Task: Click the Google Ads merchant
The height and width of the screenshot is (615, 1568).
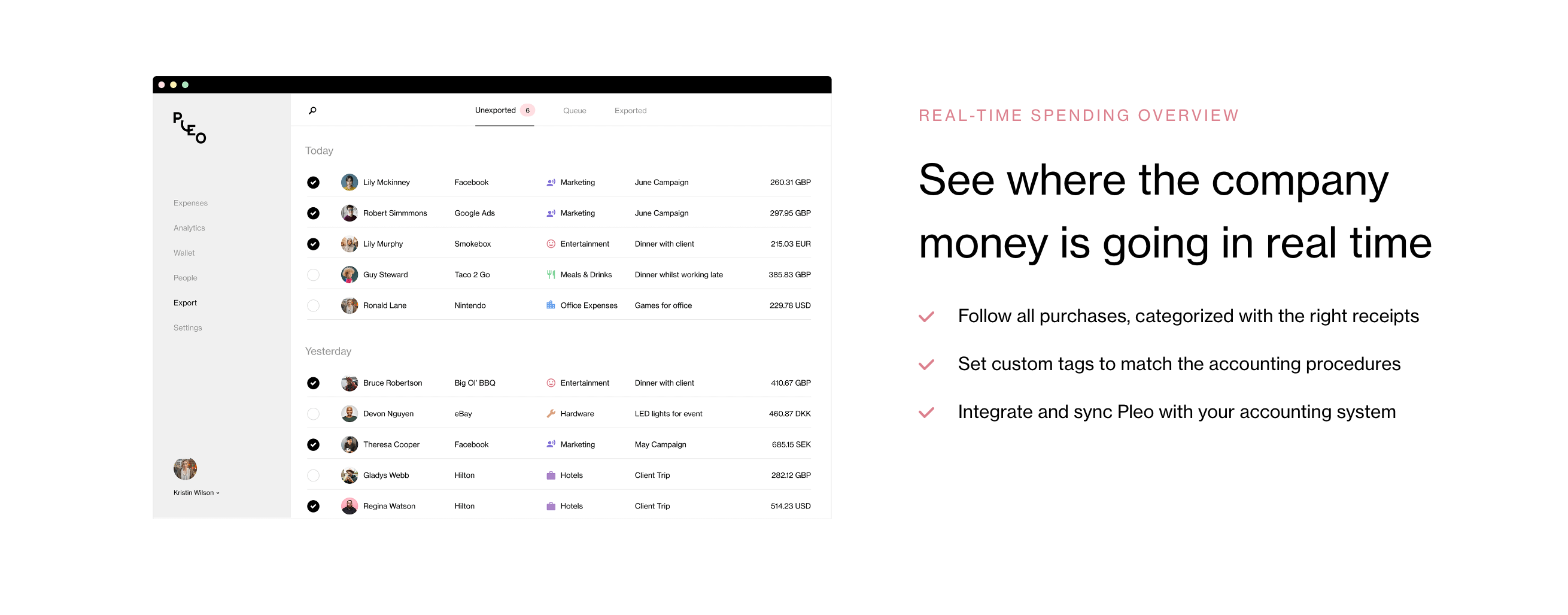Action: coord(475,213)
